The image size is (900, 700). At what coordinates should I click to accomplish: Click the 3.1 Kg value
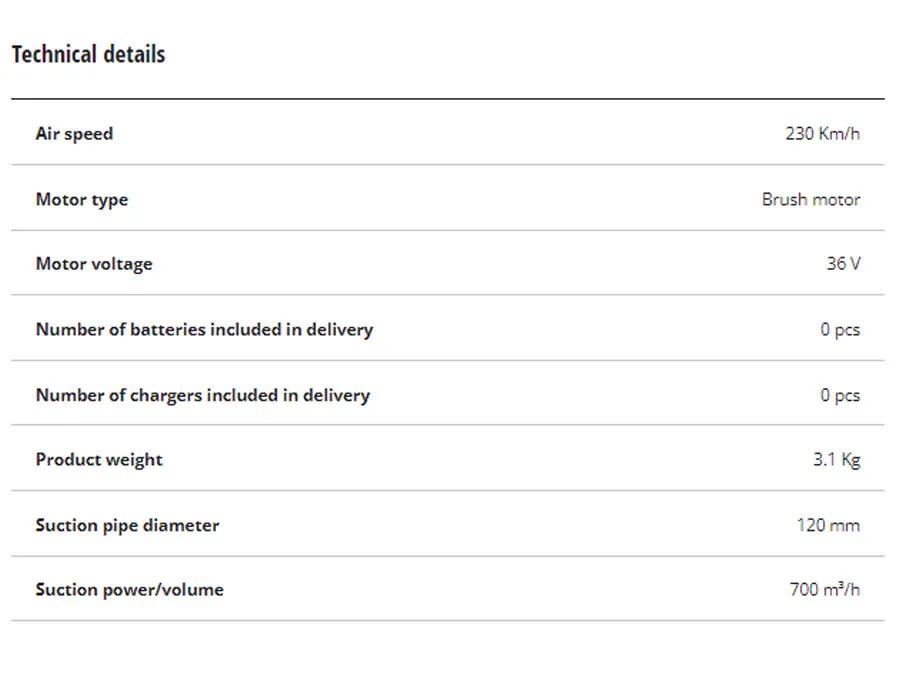pyautogui.click(x=837, y=460)
